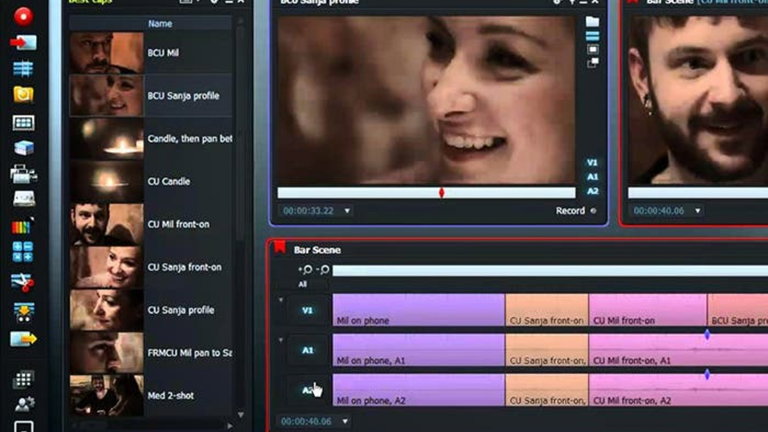The height and width of the screenshot is (432, 768).
Task: Select Mil on phone, A2 audio clip
Action: point(419,390)
